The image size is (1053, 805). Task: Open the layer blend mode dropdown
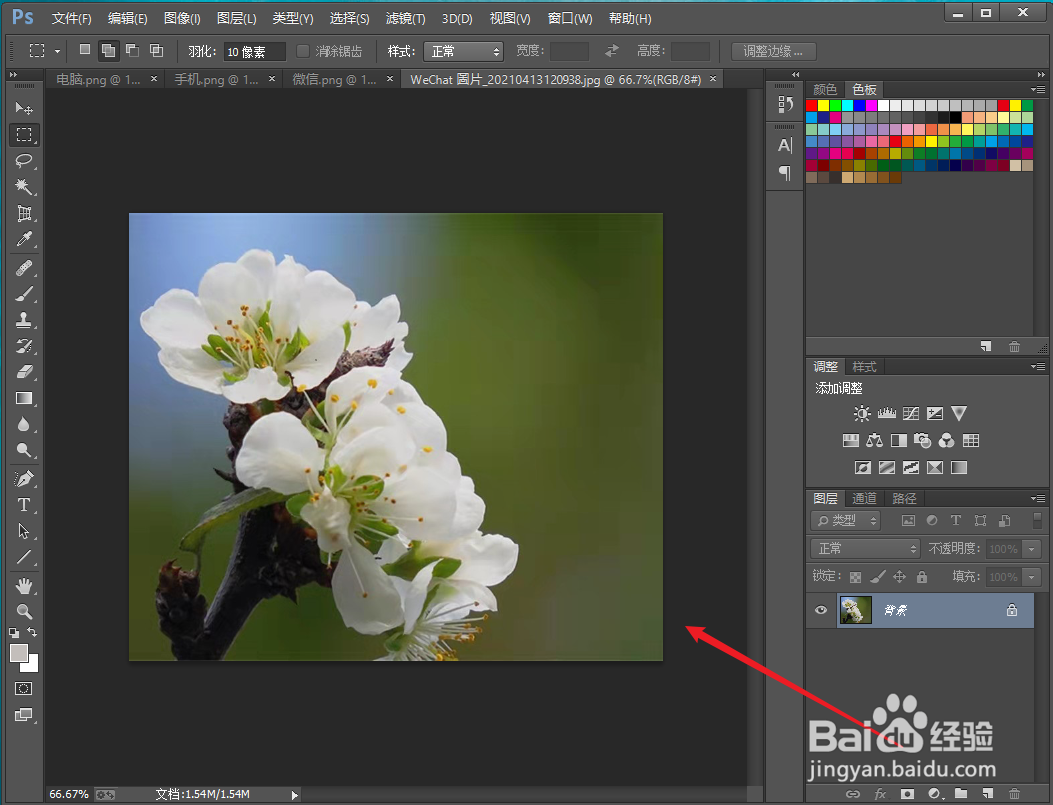click(x=865, y=549)
